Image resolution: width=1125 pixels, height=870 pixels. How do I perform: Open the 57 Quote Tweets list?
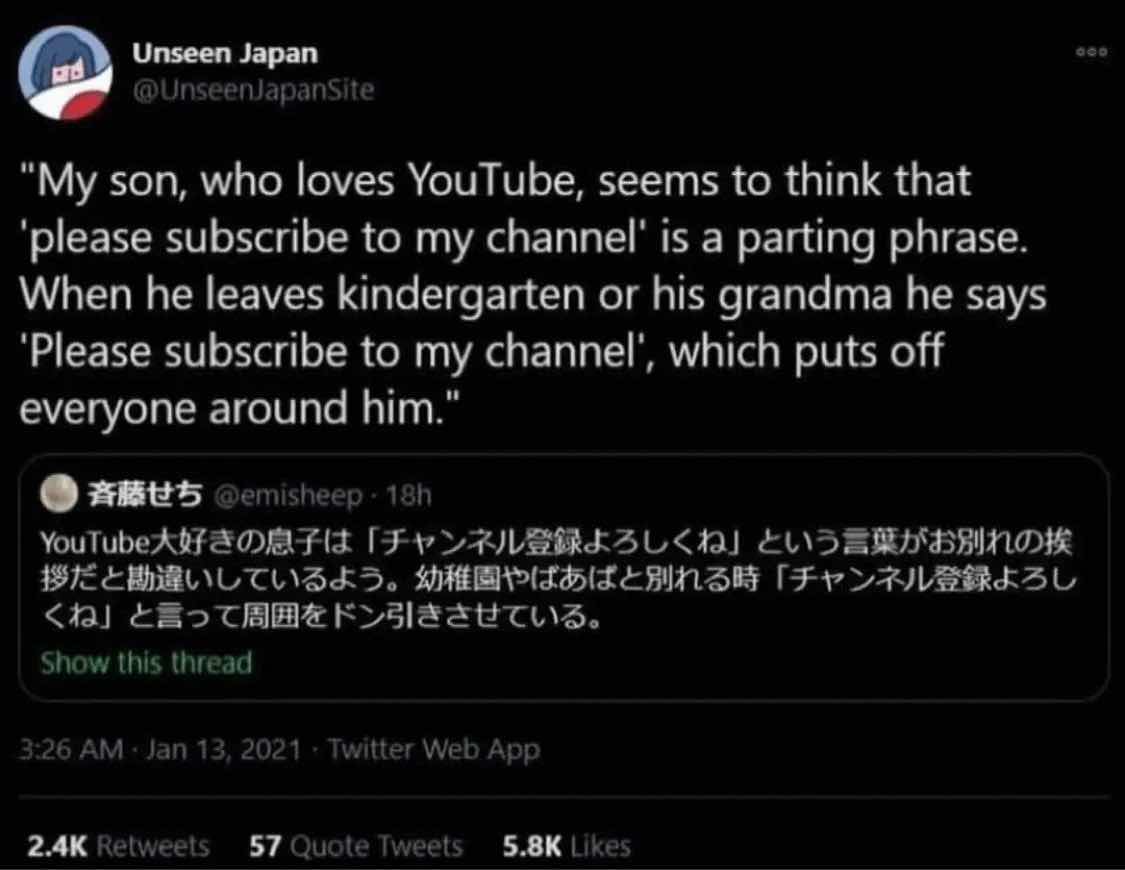coord(355,846)
